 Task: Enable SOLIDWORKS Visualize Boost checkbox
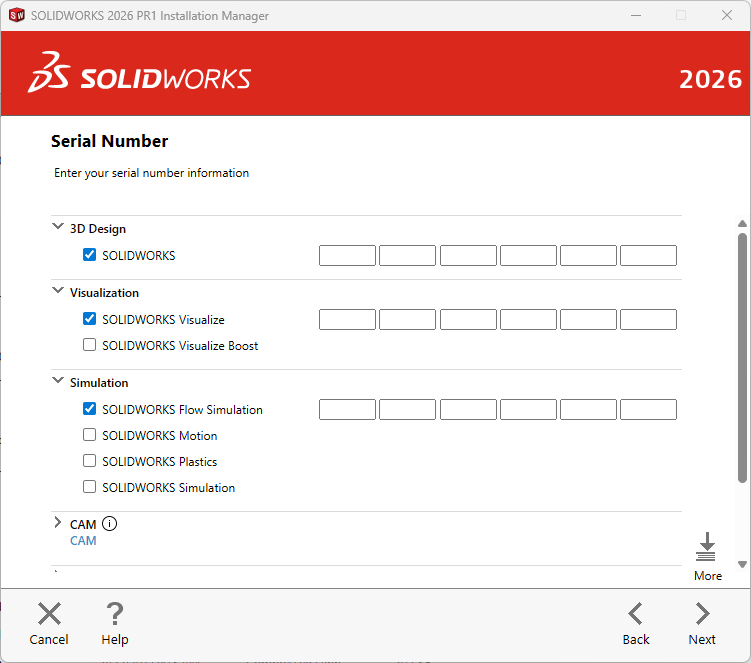pyautogui.click(x=90, y=345)
